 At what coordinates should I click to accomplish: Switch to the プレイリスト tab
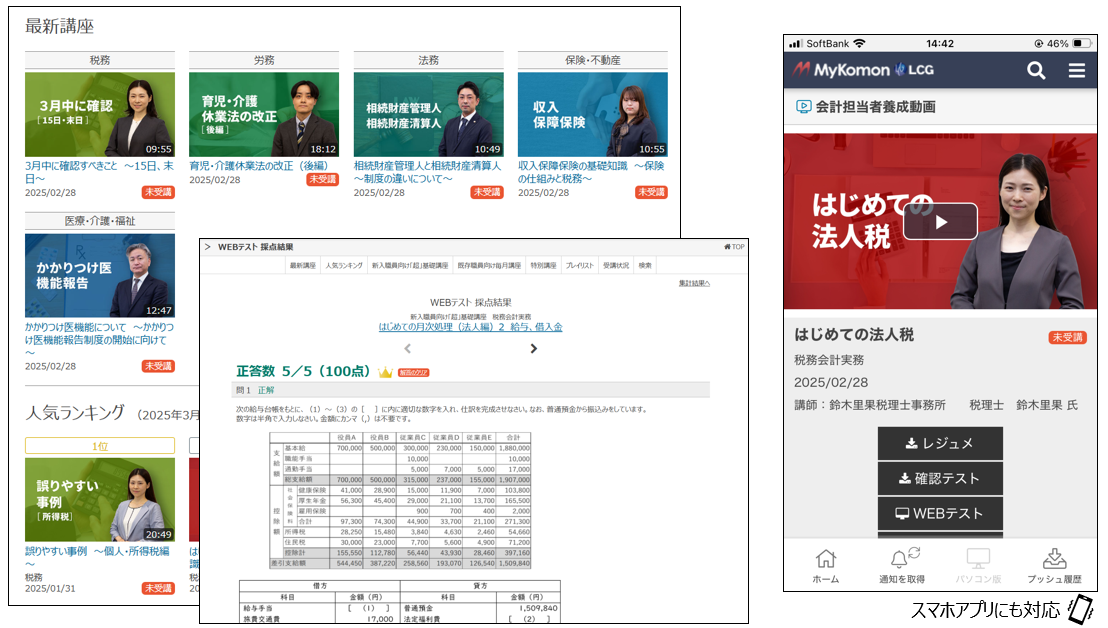579,266
